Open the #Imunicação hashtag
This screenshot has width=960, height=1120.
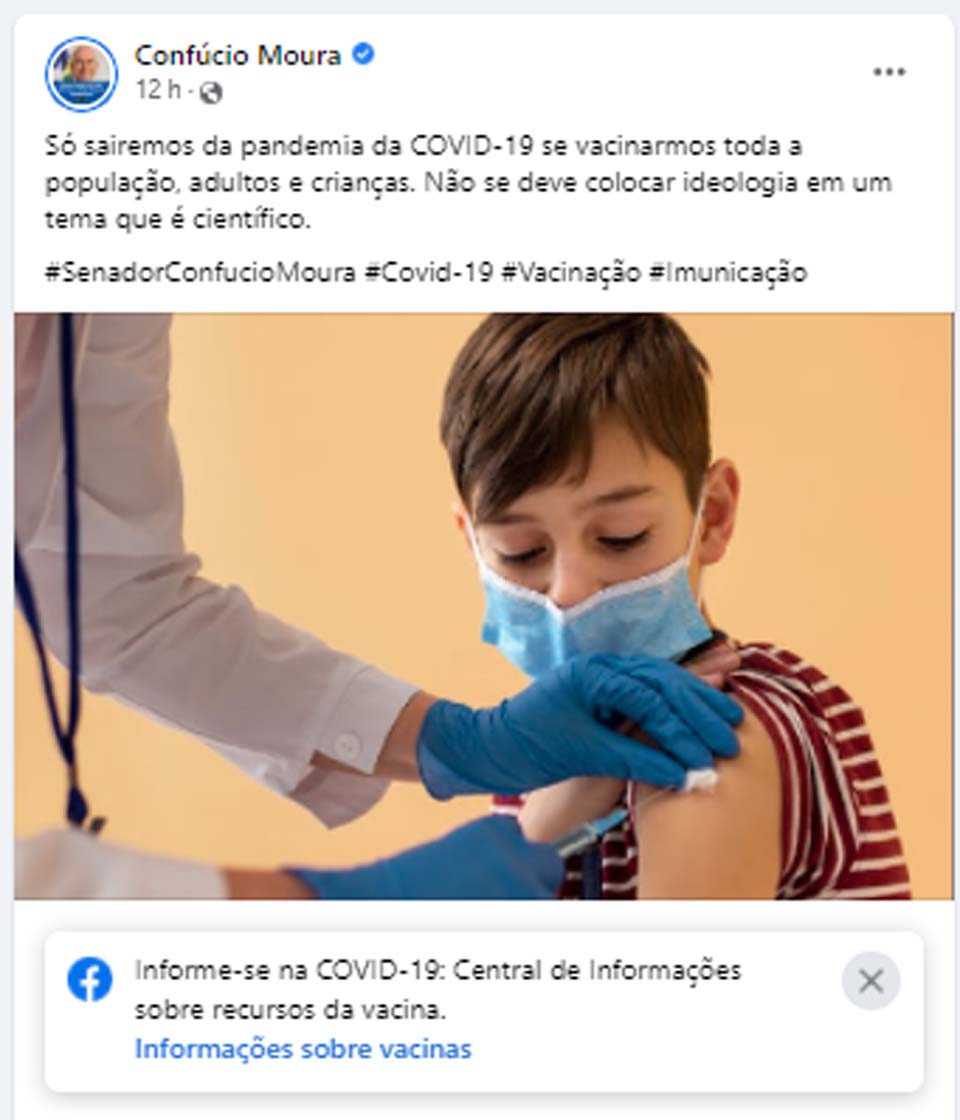coord(728,272)
